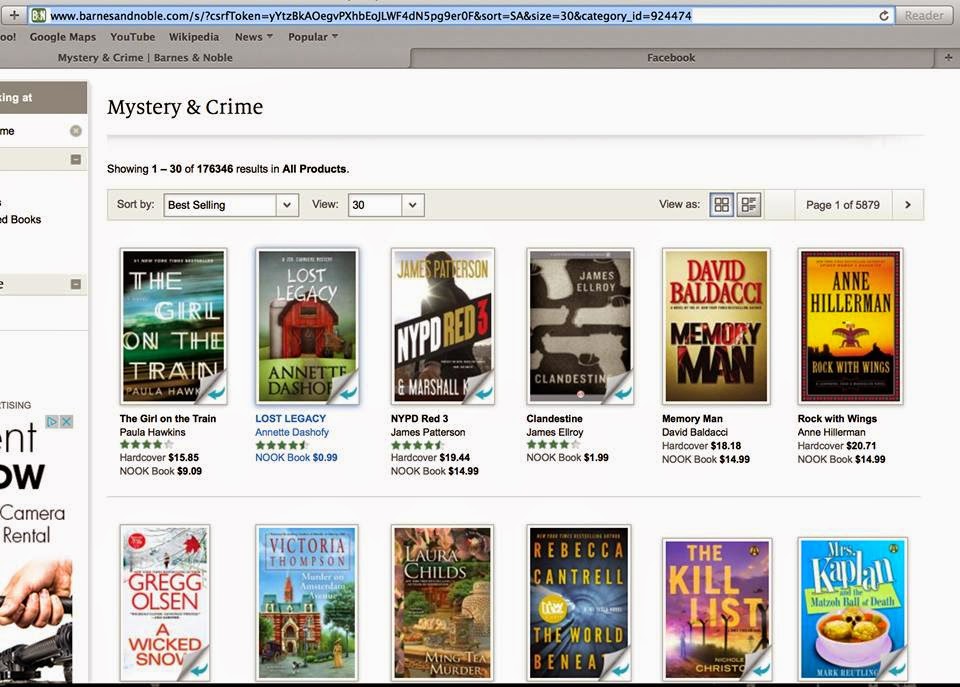Viewport: 960px width, 687px height.
Task: Click the AdChoices triangle icon
Action: point(52,422)
